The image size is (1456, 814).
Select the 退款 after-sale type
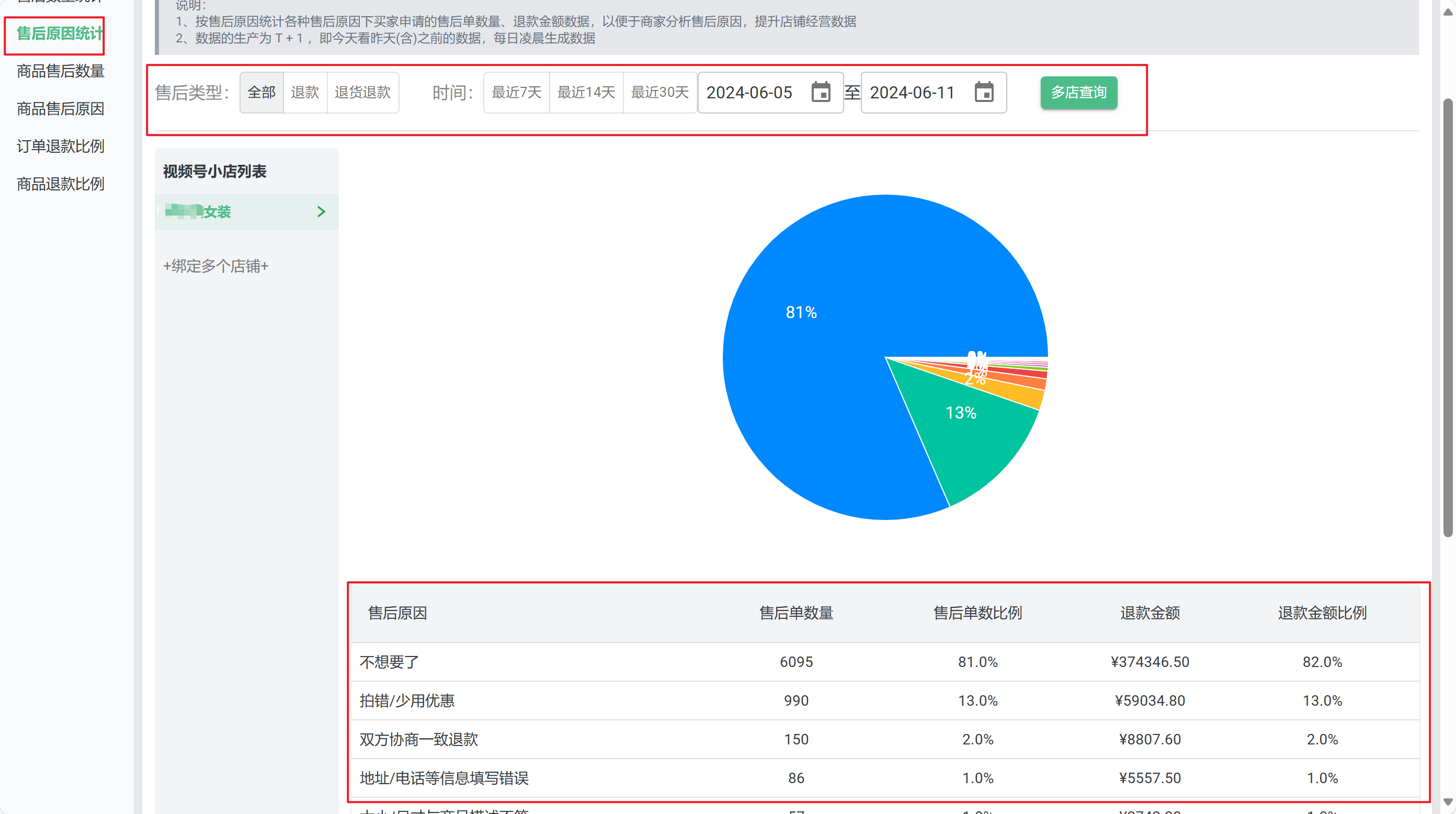[305, 92]
